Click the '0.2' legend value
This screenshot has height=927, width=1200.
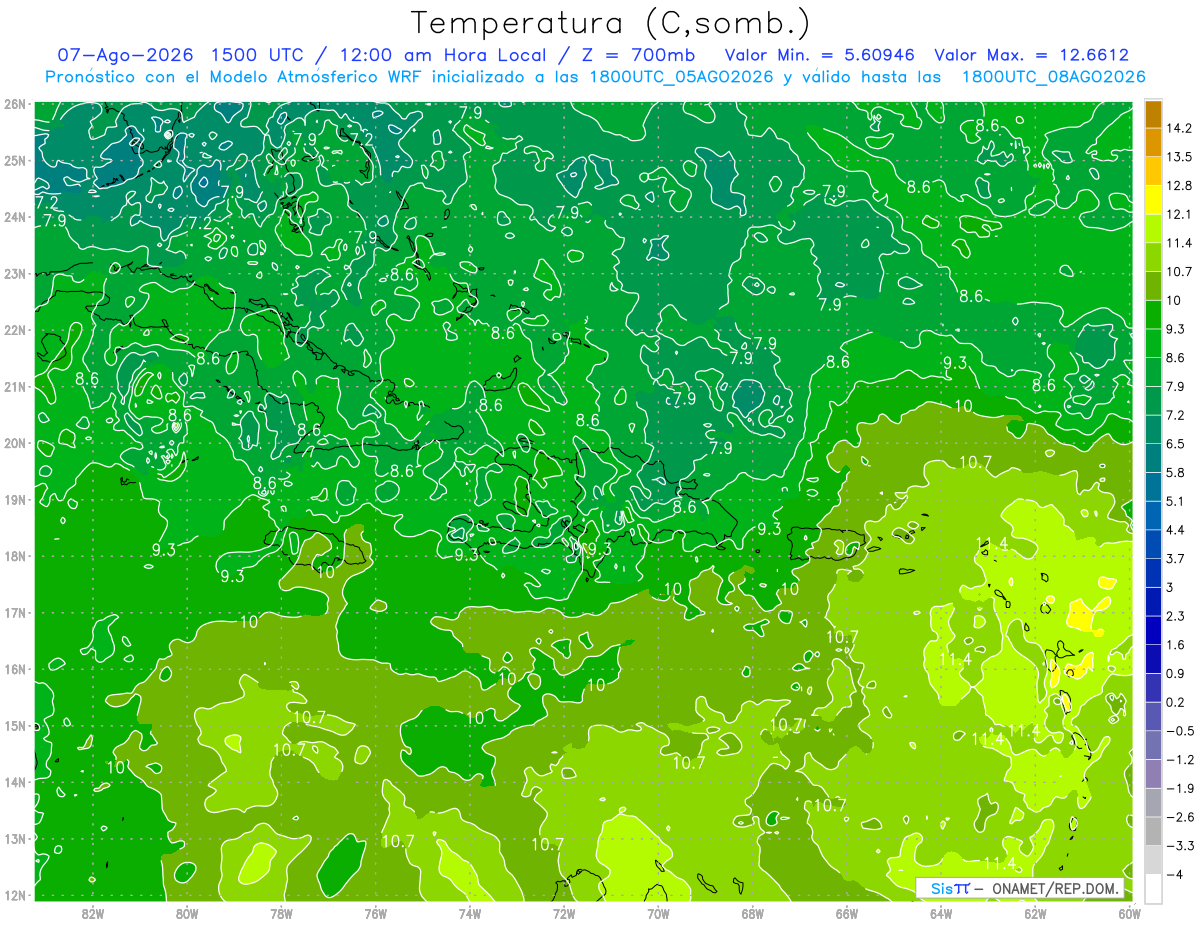(x=1176, y=702)
